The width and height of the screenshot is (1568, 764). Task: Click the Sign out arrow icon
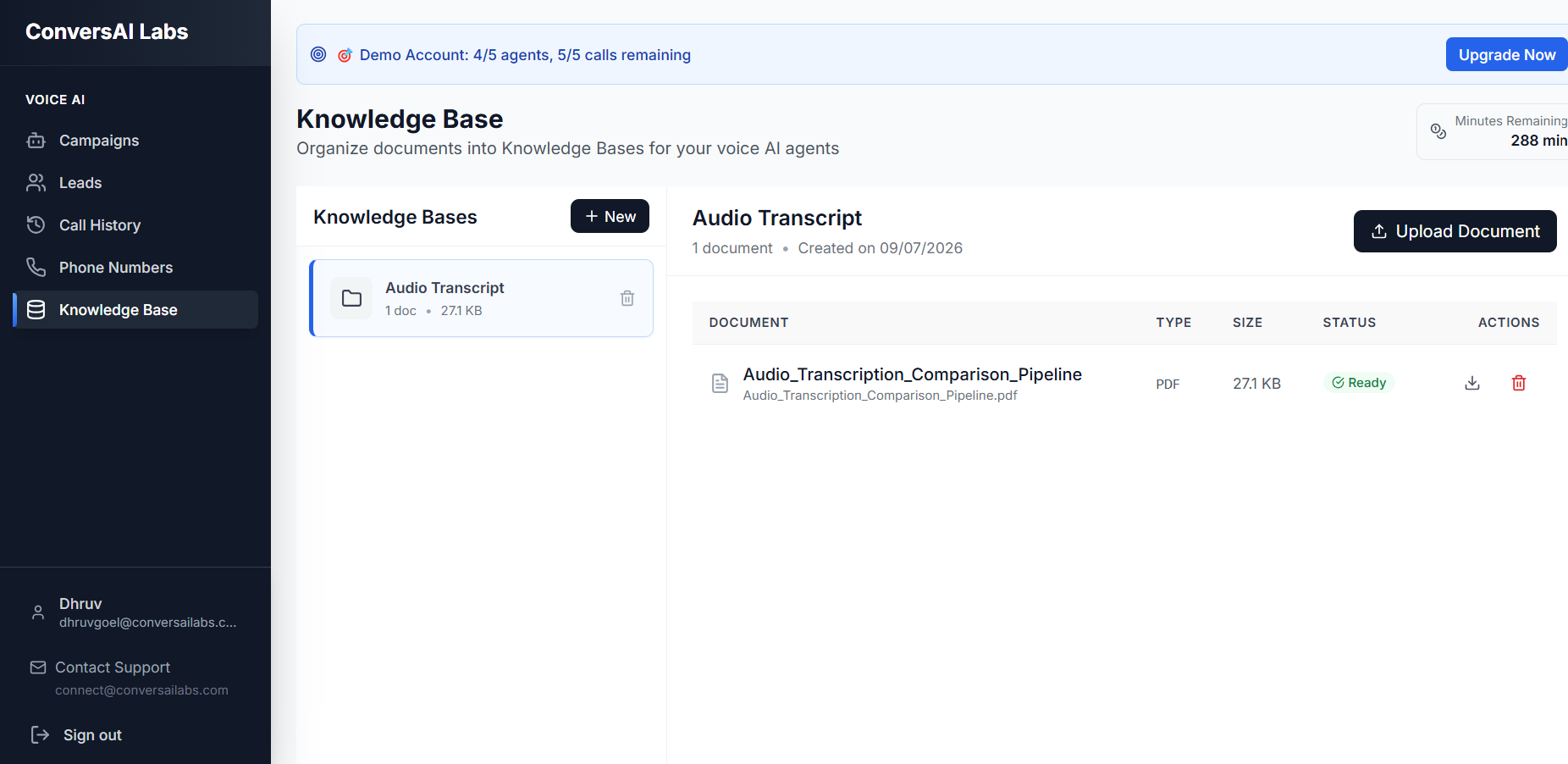coord(40,734)
